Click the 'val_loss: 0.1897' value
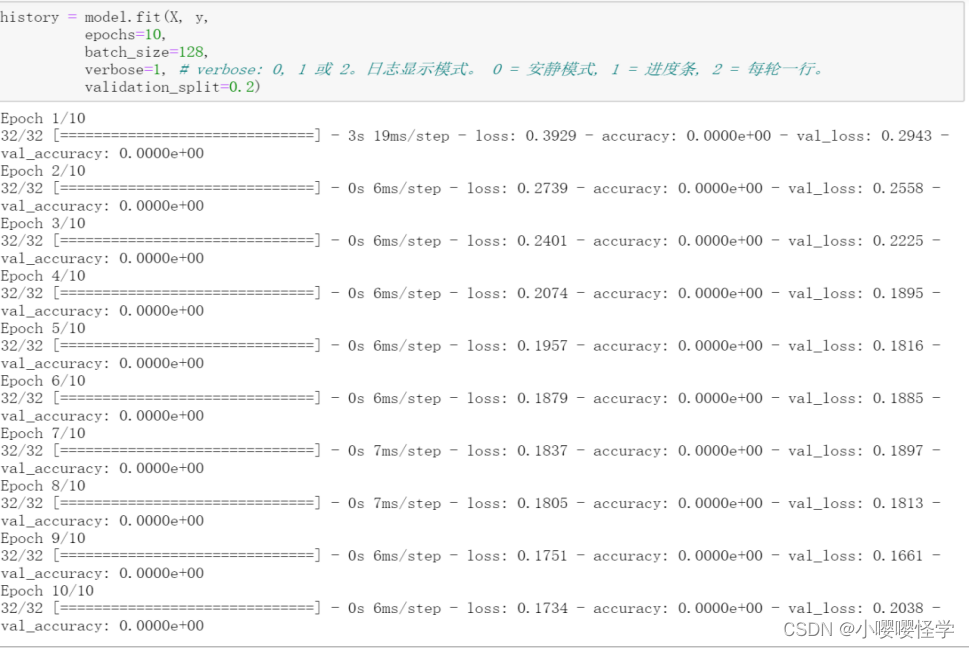The height and width of the screenshot is (648, 969). [x=855, y=451]
